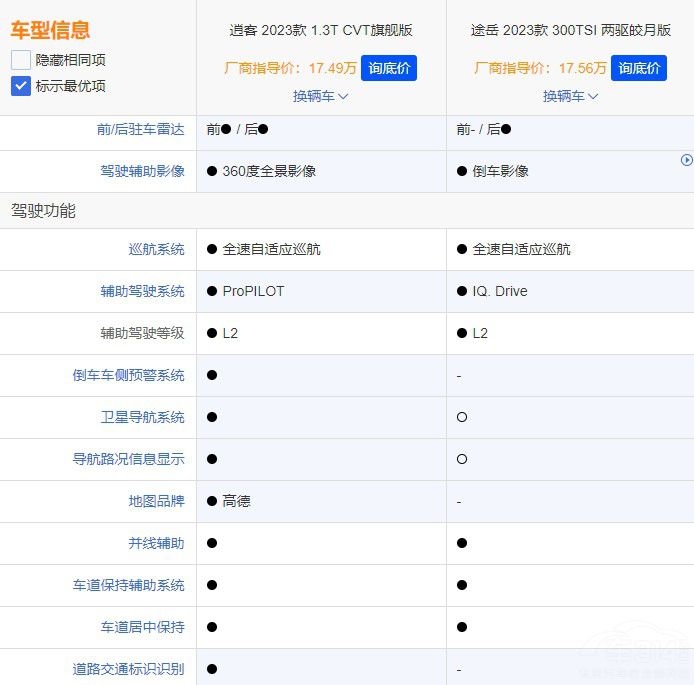The image size is (694, 685).
Task: Click the 倒车车侧预警系统 row label
Action: click(128, 375)
